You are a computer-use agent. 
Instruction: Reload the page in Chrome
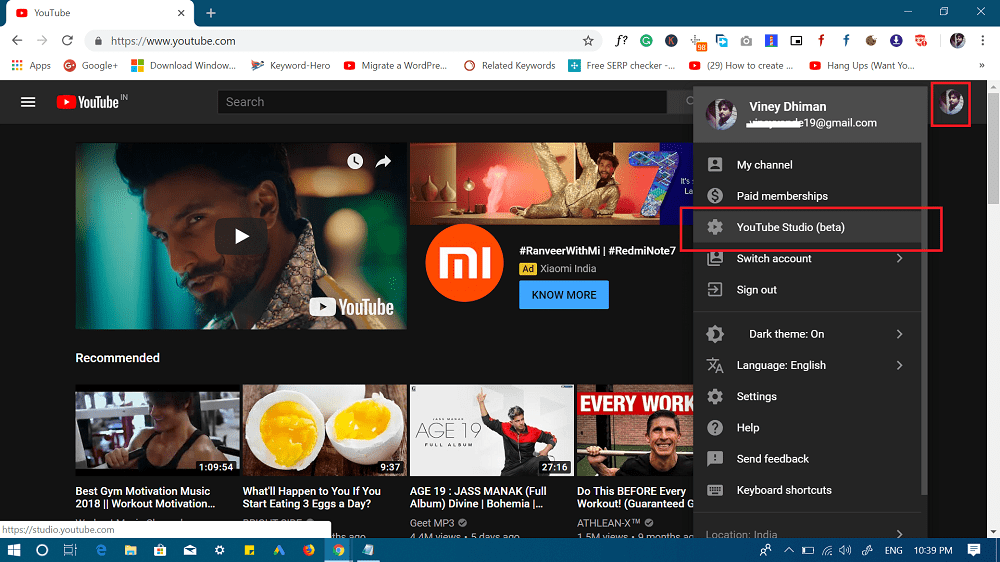[67, 40]
